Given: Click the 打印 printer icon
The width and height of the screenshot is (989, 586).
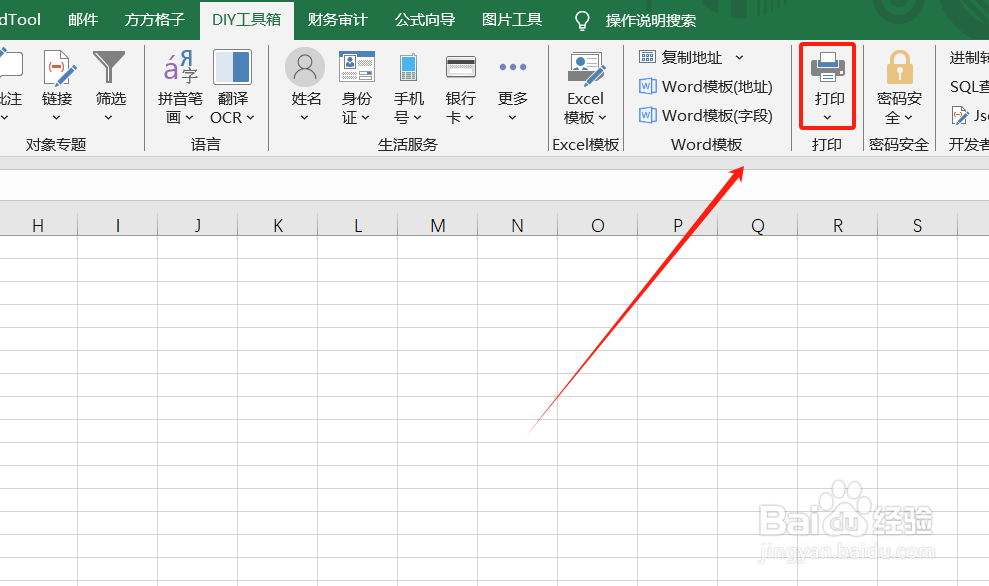Looking at the screenshot, I should (x=828, y=67).
